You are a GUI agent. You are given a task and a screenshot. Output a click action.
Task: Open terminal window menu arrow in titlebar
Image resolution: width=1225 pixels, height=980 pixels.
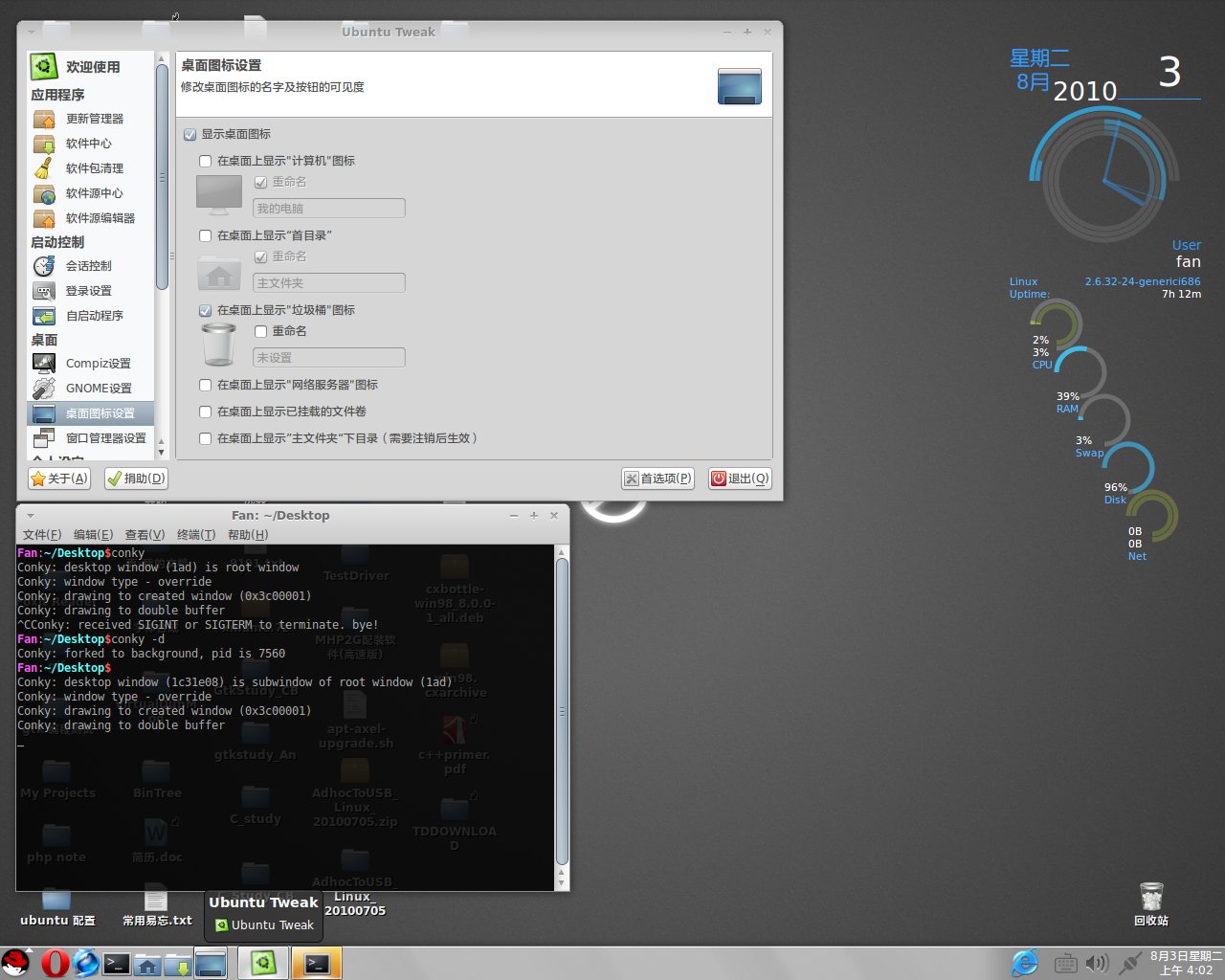(x=31, y=516)
